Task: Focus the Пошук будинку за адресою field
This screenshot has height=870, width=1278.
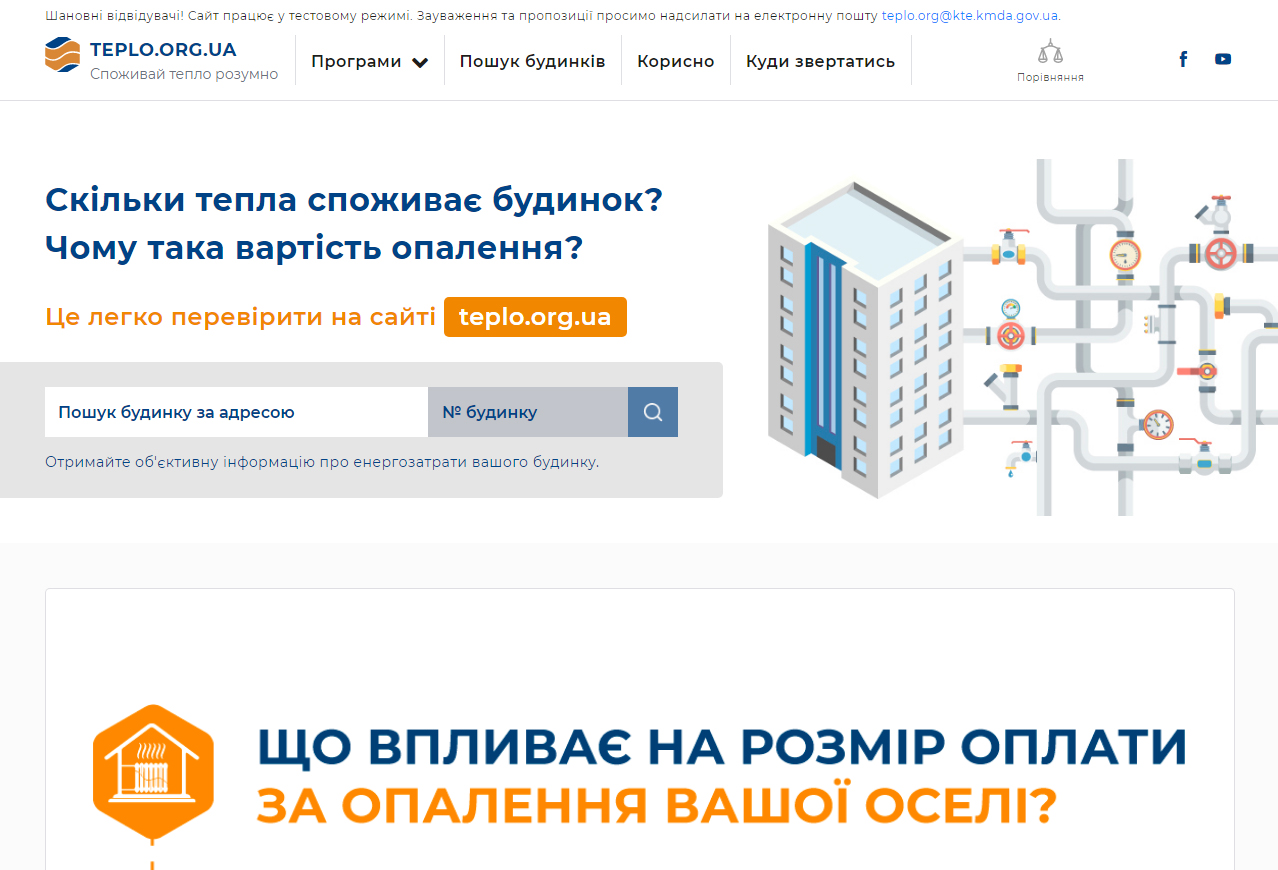Action: [x=236, y=412]
